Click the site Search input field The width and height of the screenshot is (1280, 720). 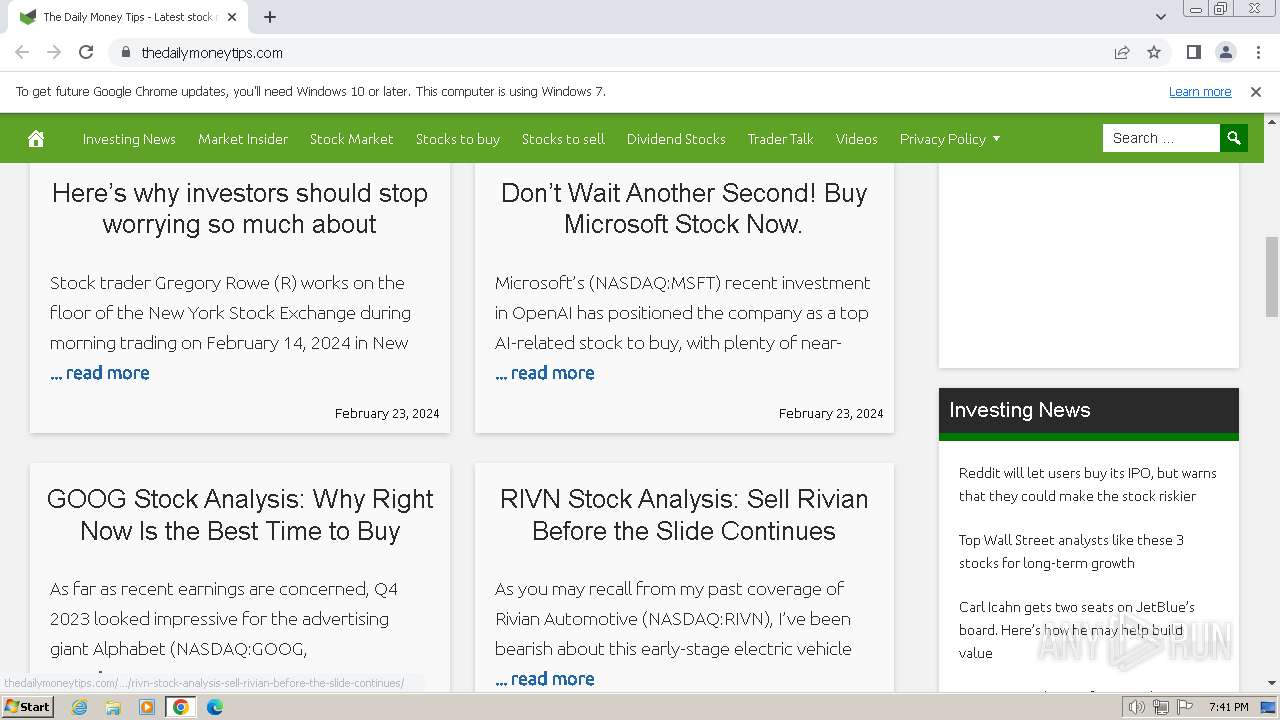(x=1161, y=138)
